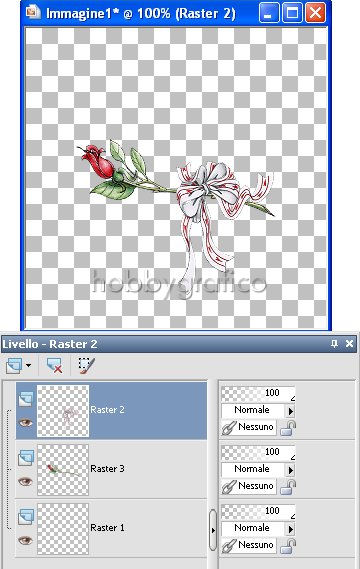Toggle the Raster 1 transparency lock
Image resolution: width=360 pixels, height=569 pixels.
(x=288, y=546)
